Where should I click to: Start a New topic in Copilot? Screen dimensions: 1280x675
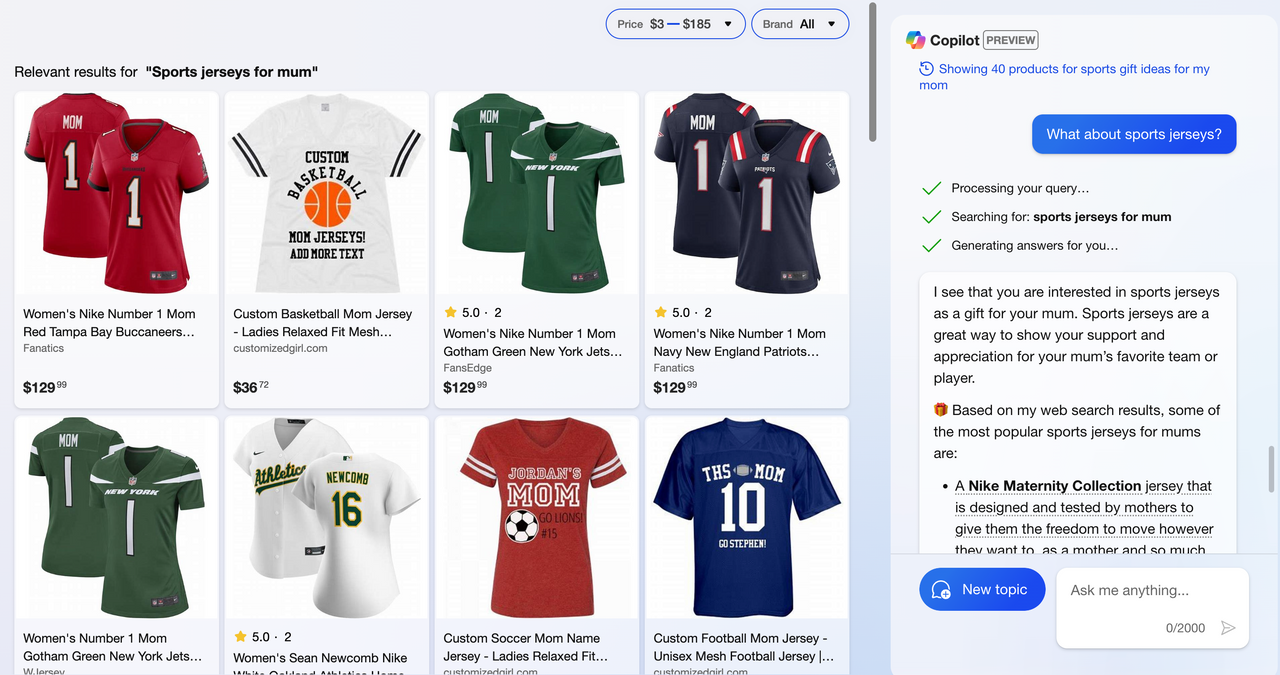(x=982, y=590)
